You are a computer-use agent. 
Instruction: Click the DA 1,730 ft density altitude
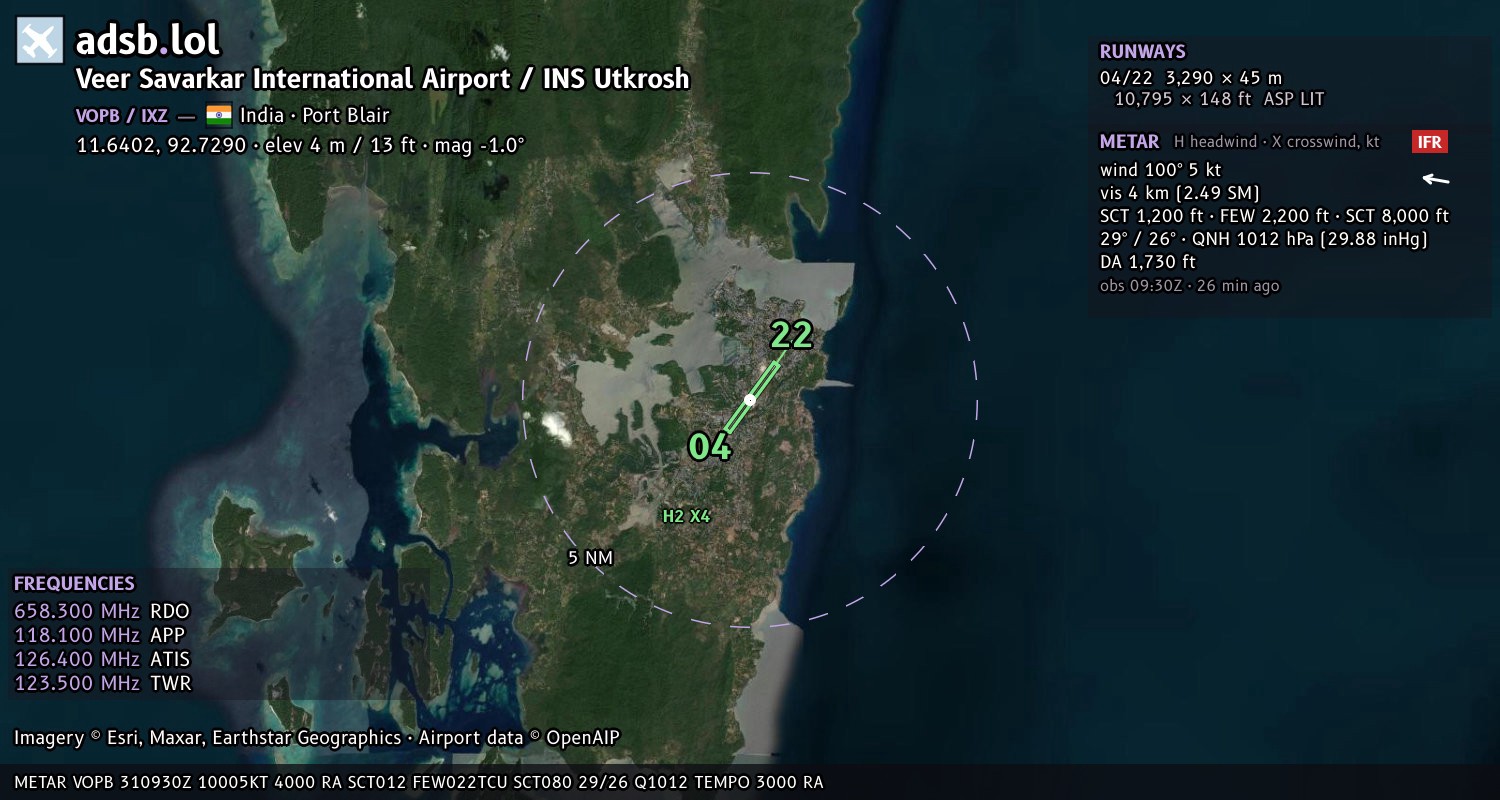1148,262
